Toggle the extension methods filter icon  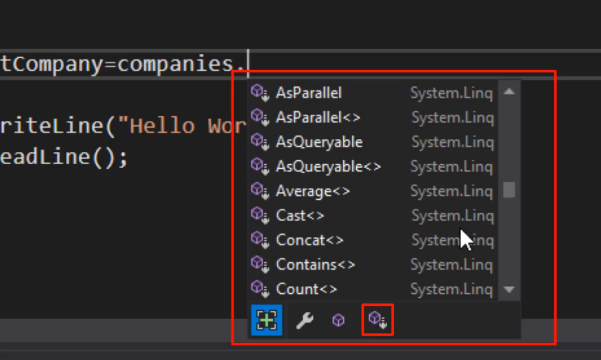(378, 320)
